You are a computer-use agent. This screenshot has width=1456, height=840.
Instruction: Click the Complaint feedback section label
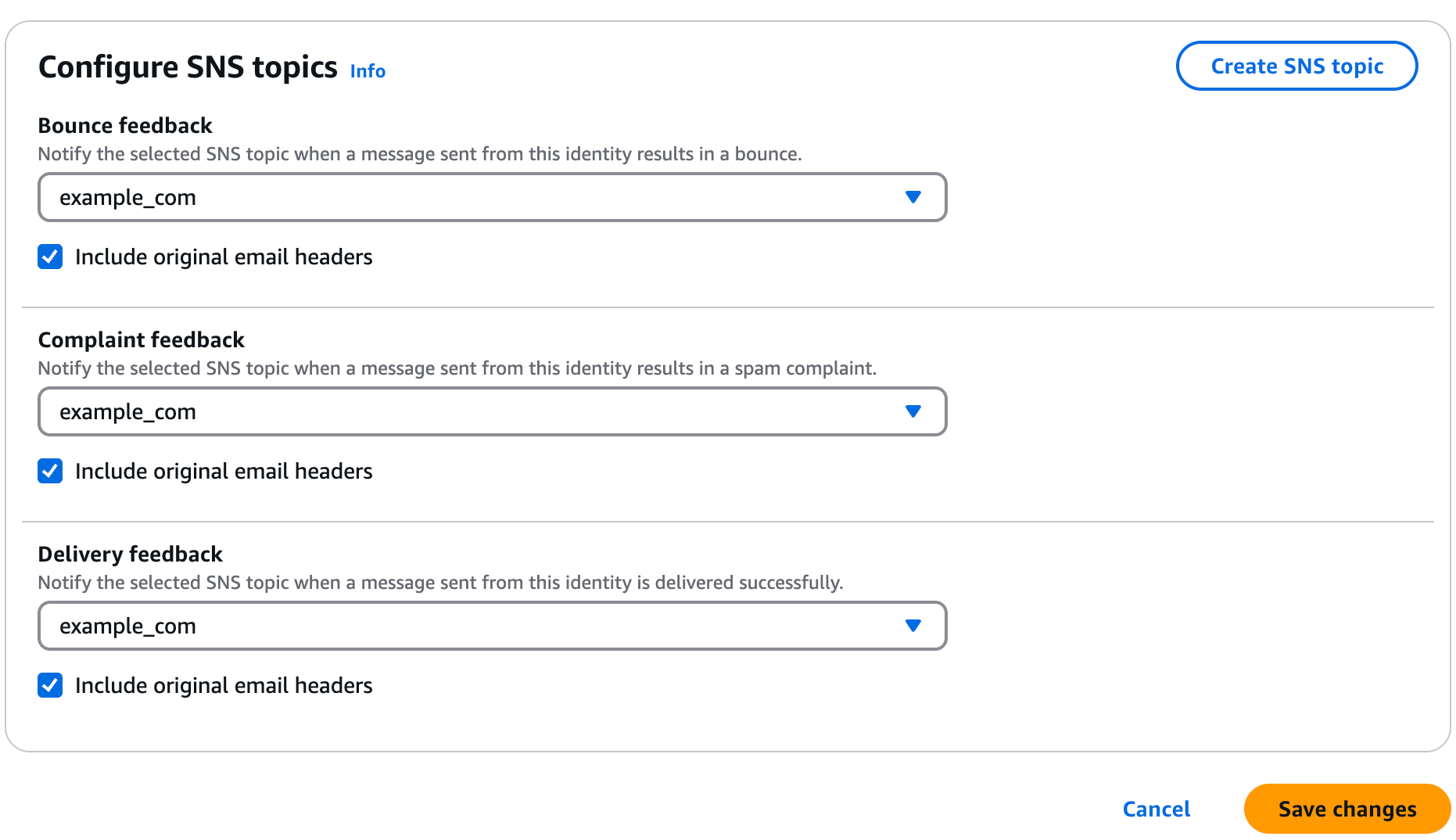pyautogui.click(x=142, y=339)
